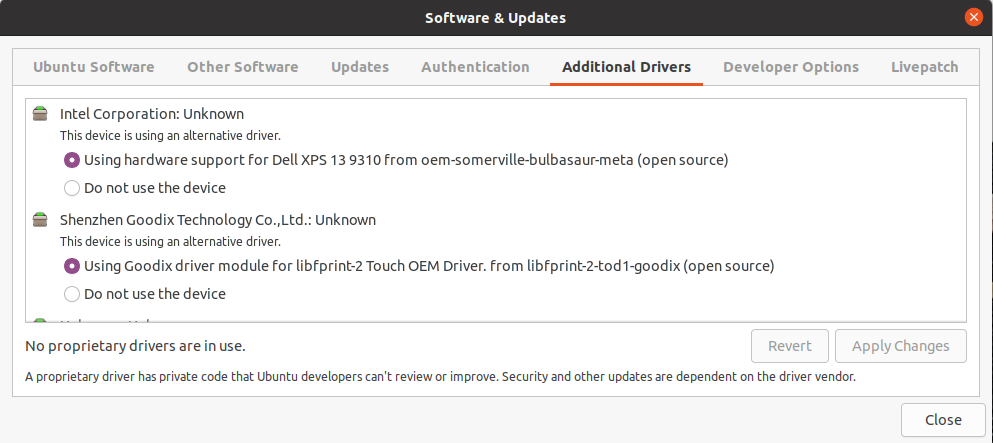The image size is (993, 443).
Task: Click the Intel Corporation device icon
Action: click(40, 115)
